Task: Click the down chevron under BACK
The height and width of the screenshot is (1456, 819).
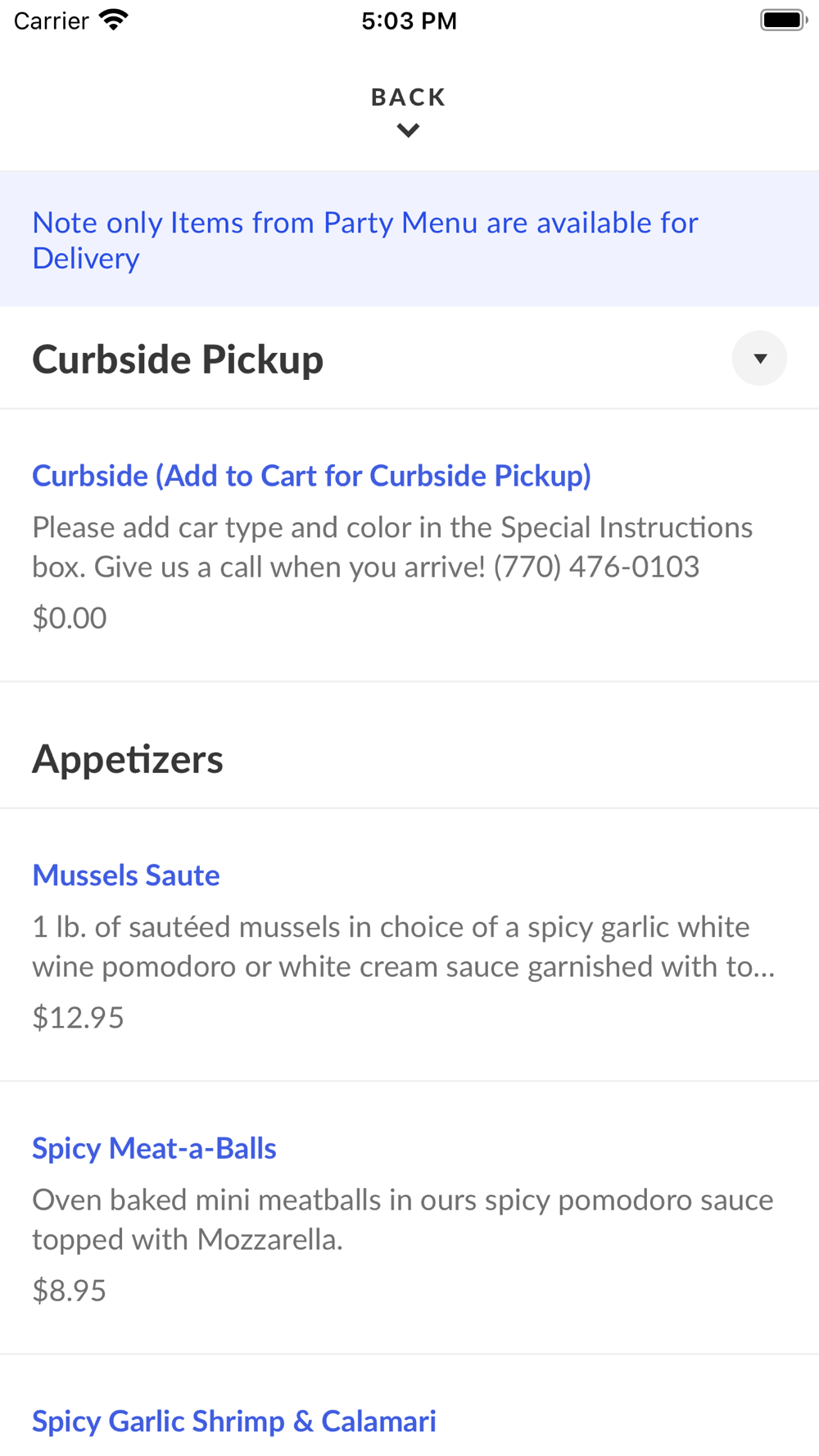Action: [408, 130]
